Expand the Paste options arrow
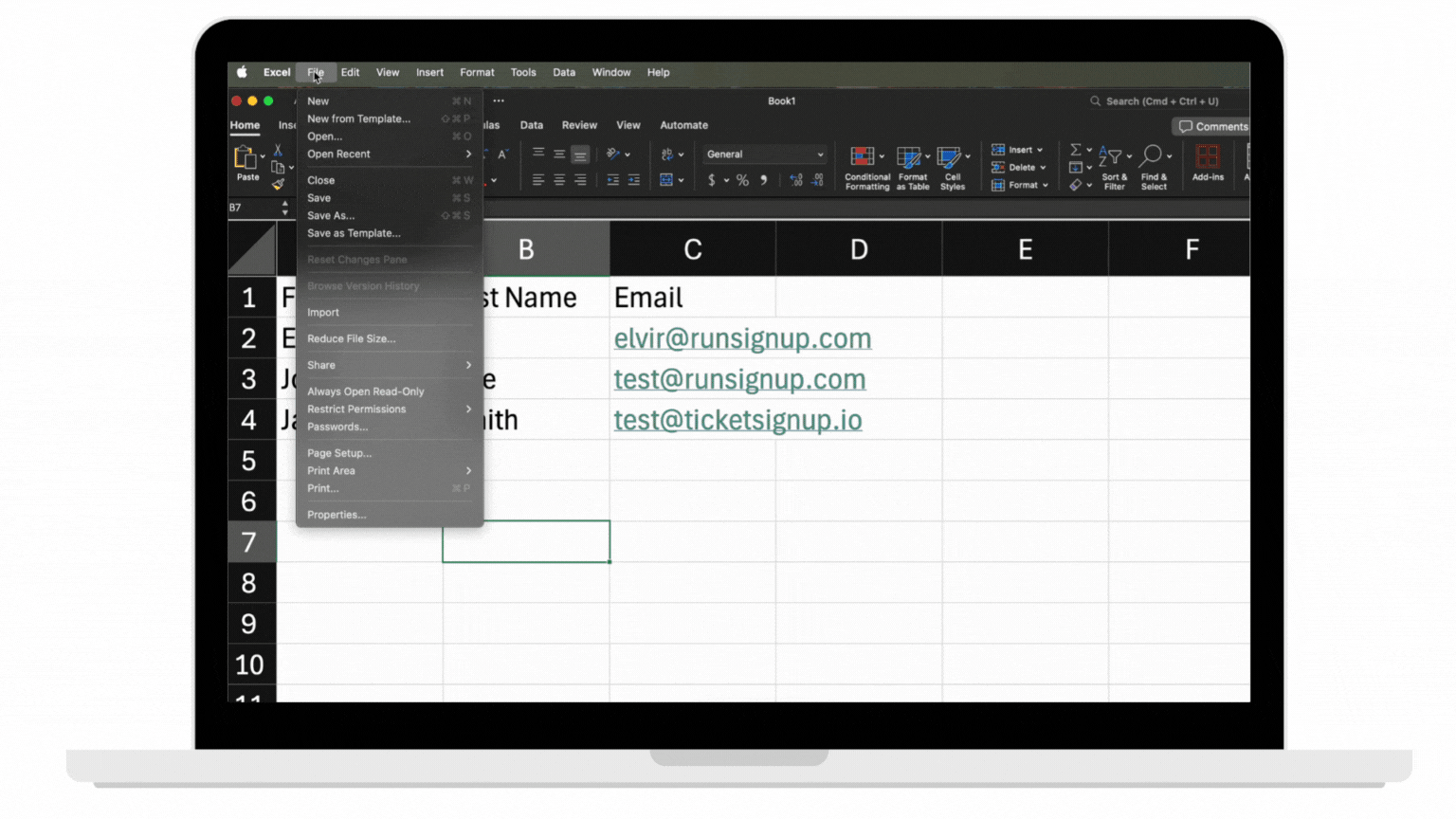Screen dimensions: 1456x819 263,156
